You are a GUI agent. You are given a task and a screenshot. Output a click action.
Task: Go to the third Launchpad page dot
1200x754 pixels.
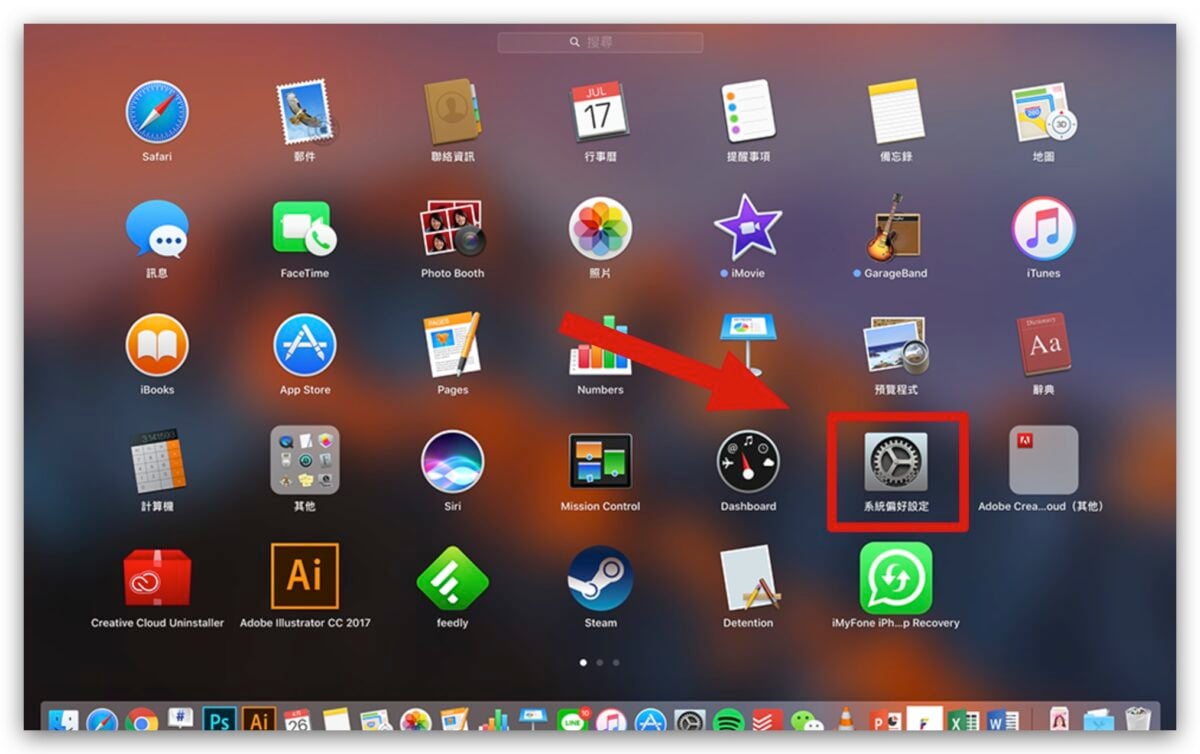click(x=616, y=662)
